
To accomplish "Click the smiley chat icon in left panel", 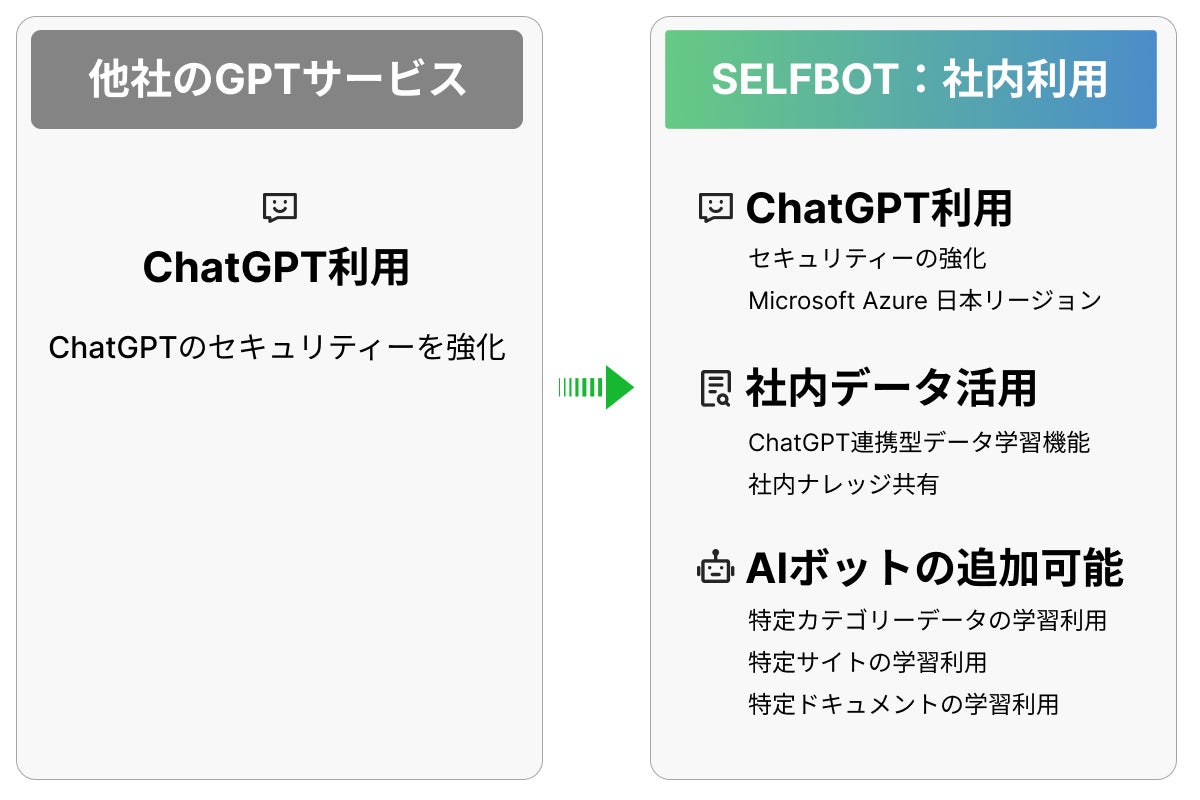I will [x=279, y=208].
